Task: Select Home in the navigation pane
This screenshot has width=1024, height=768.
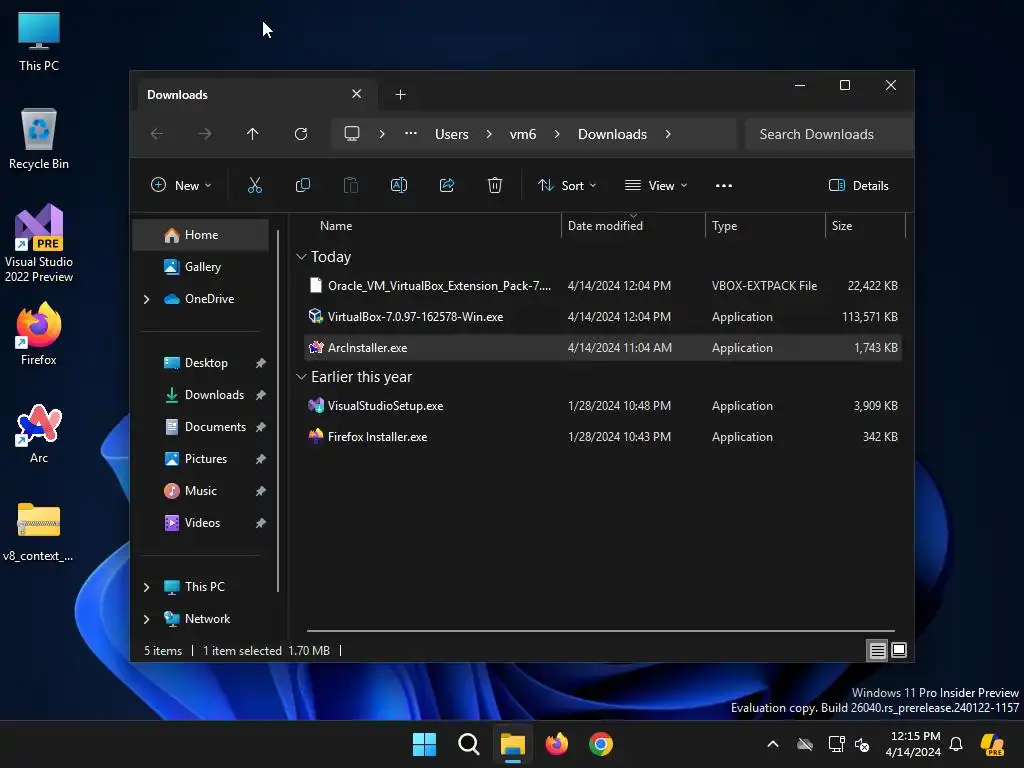Action: coord(200,234)
